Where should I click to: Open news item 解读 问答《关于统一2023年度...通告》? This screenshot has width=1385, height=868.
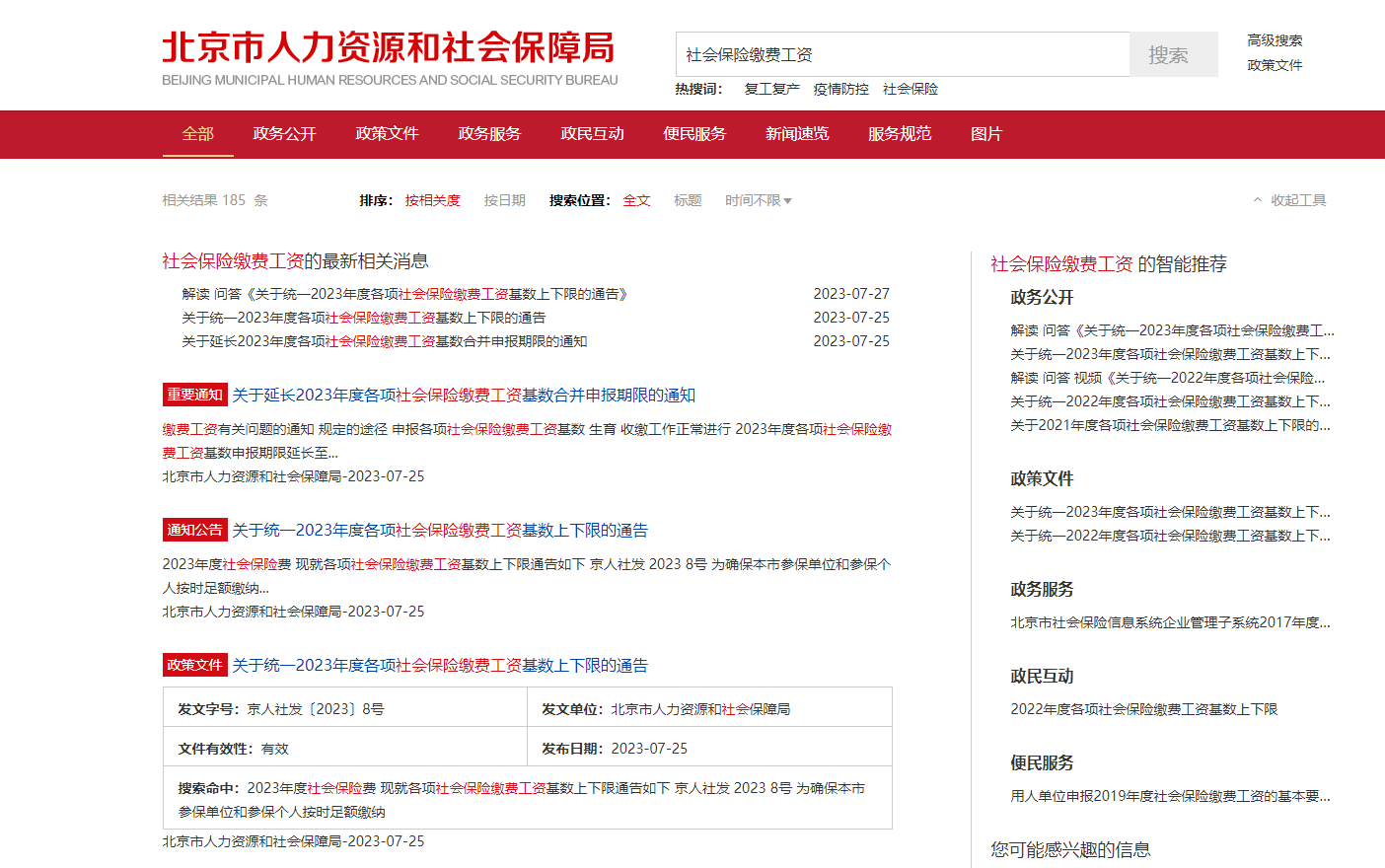pos(404,294)
